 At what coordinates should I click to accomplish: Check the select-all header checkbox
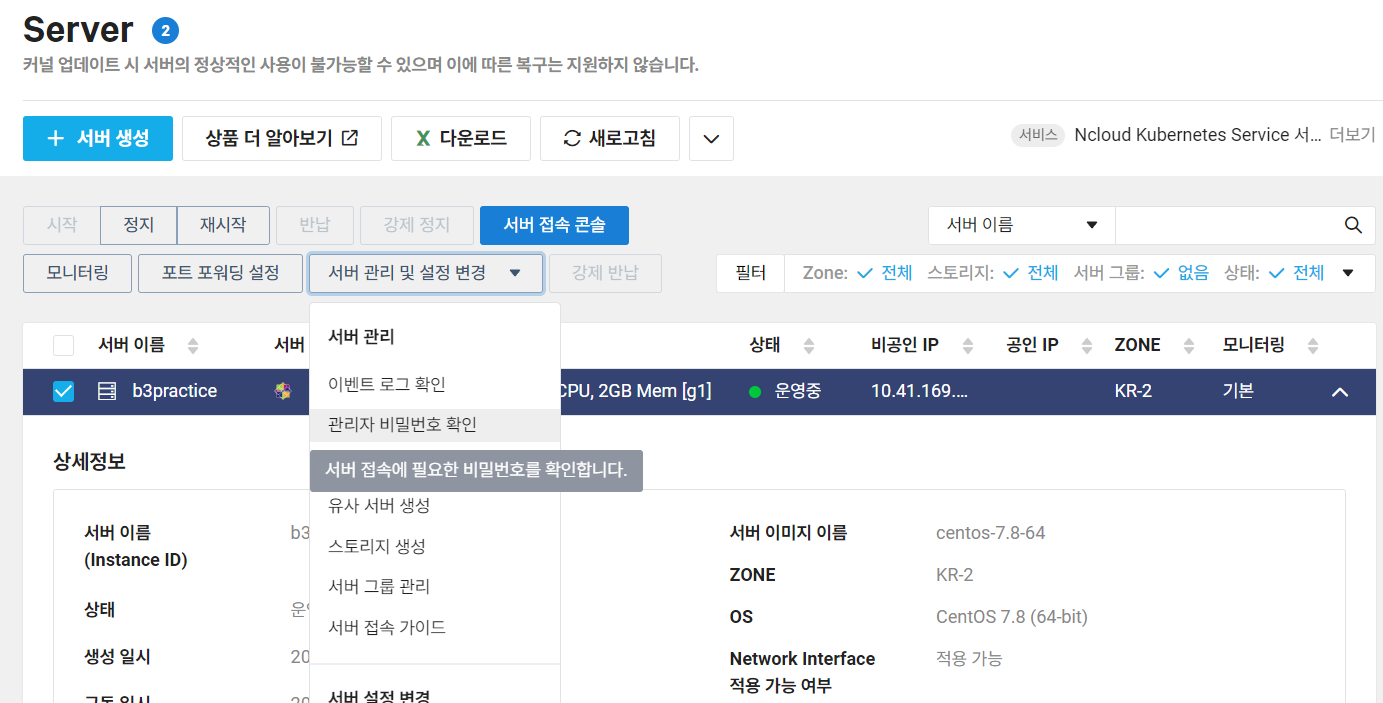[x=63, y=345]
